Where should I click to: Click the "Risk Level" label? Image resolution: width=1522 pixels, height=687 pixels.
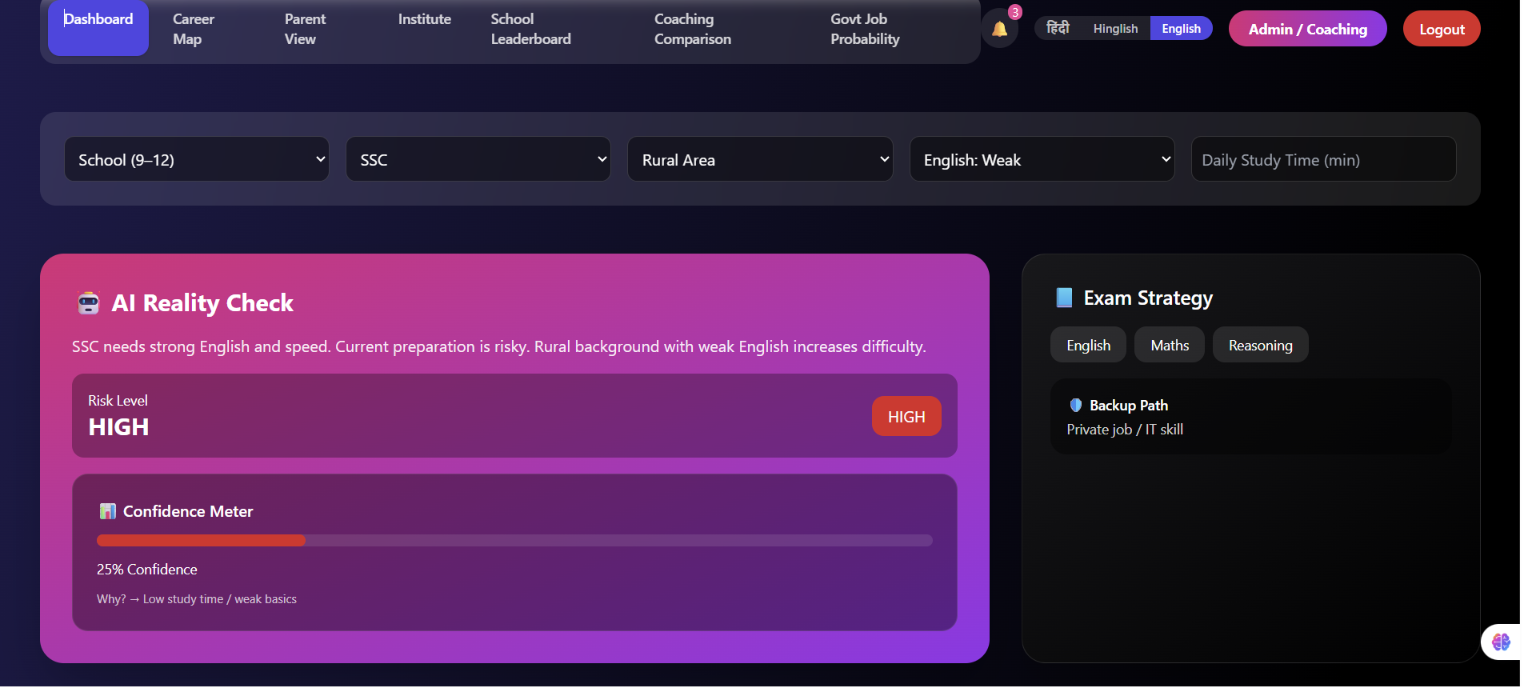coord(118,400)
